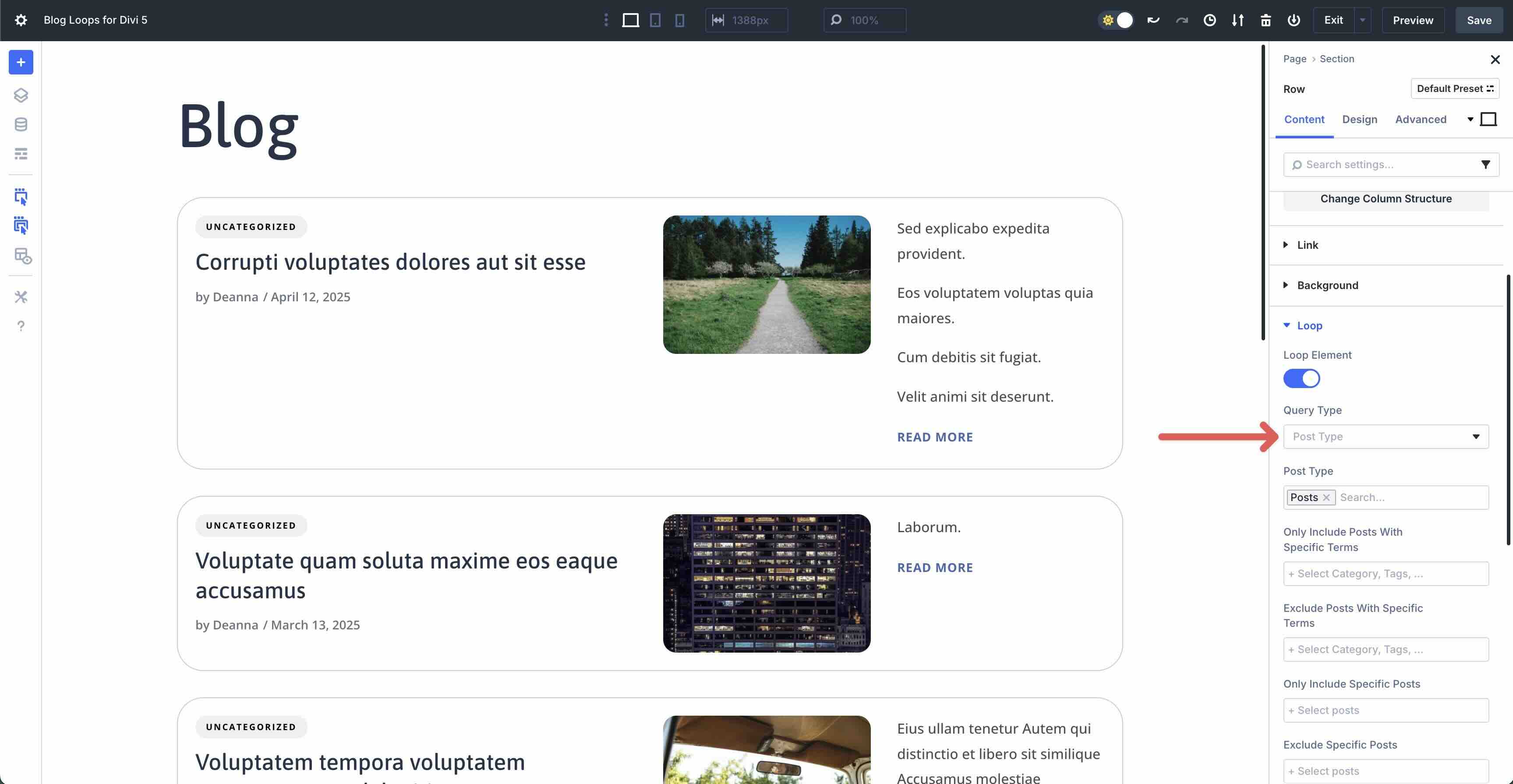Image resolution: width=1513 pixels, height=784 pixels.
Task: Click the Select Category field under Only Include Posts
Action: click(1386, 573)
